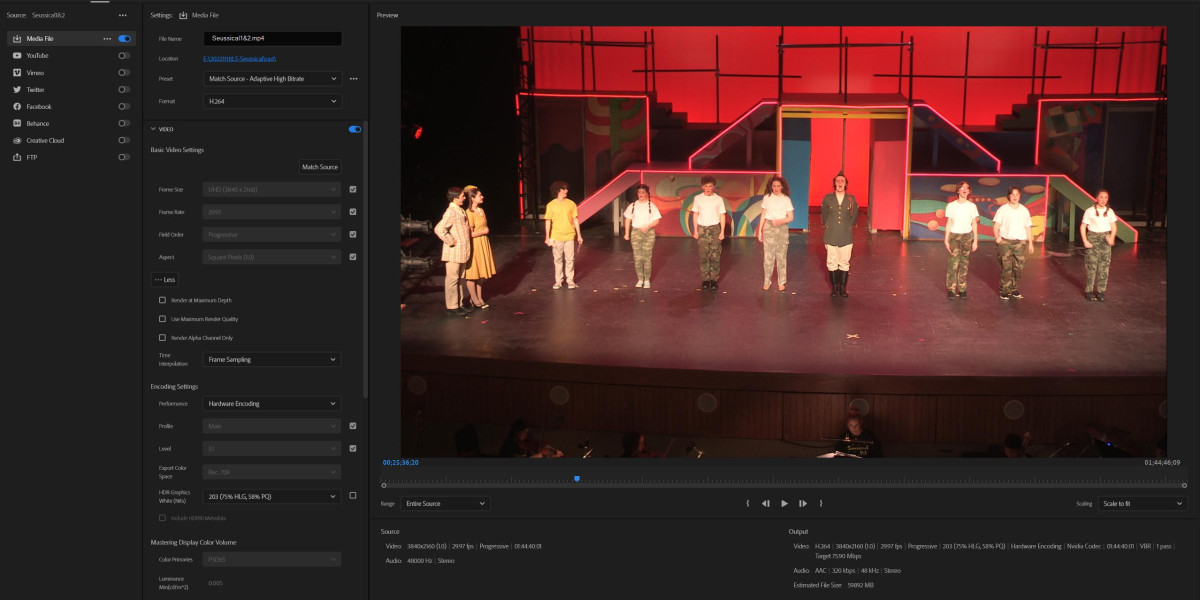Enable Vimeo publishing toggle
Viewport: 1200px width, 600px height.
(124, 73)
